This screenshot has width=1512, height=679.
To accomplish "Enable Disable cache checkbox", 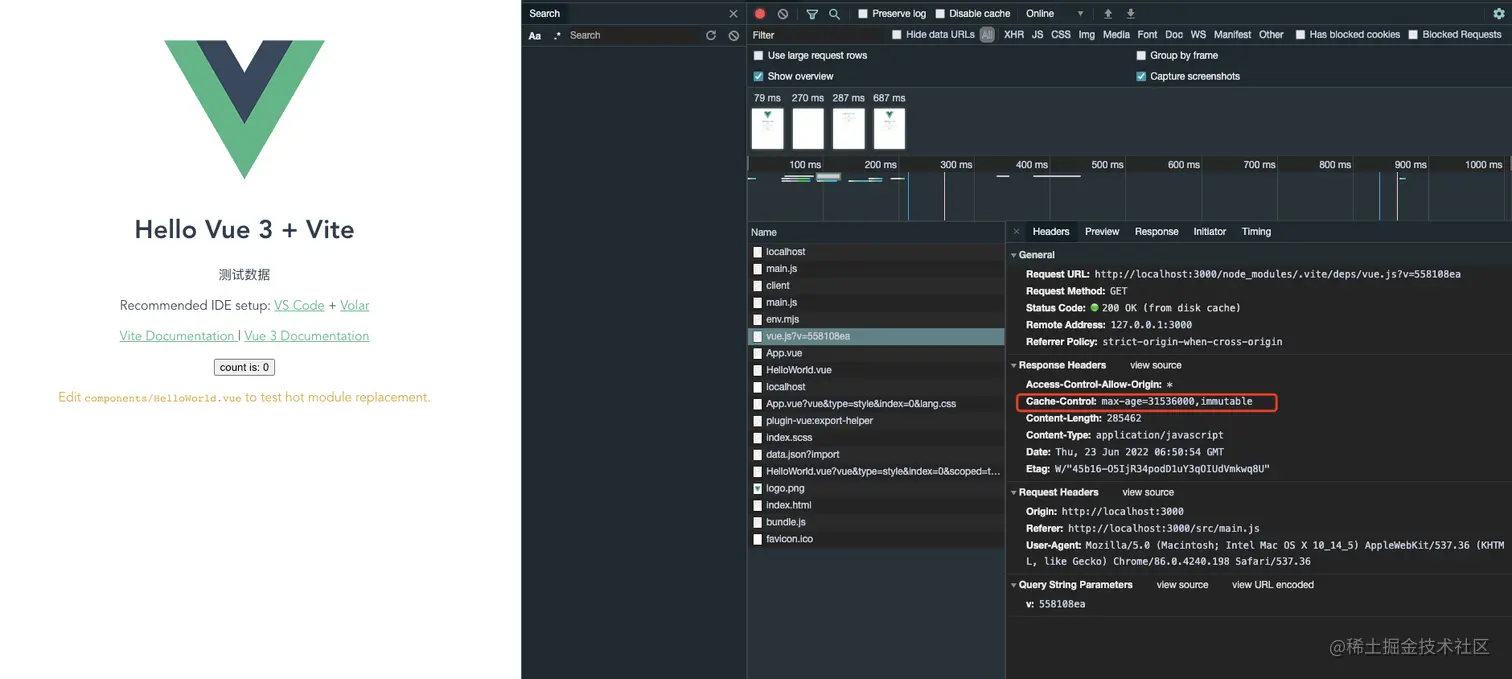I will (940, 14).
